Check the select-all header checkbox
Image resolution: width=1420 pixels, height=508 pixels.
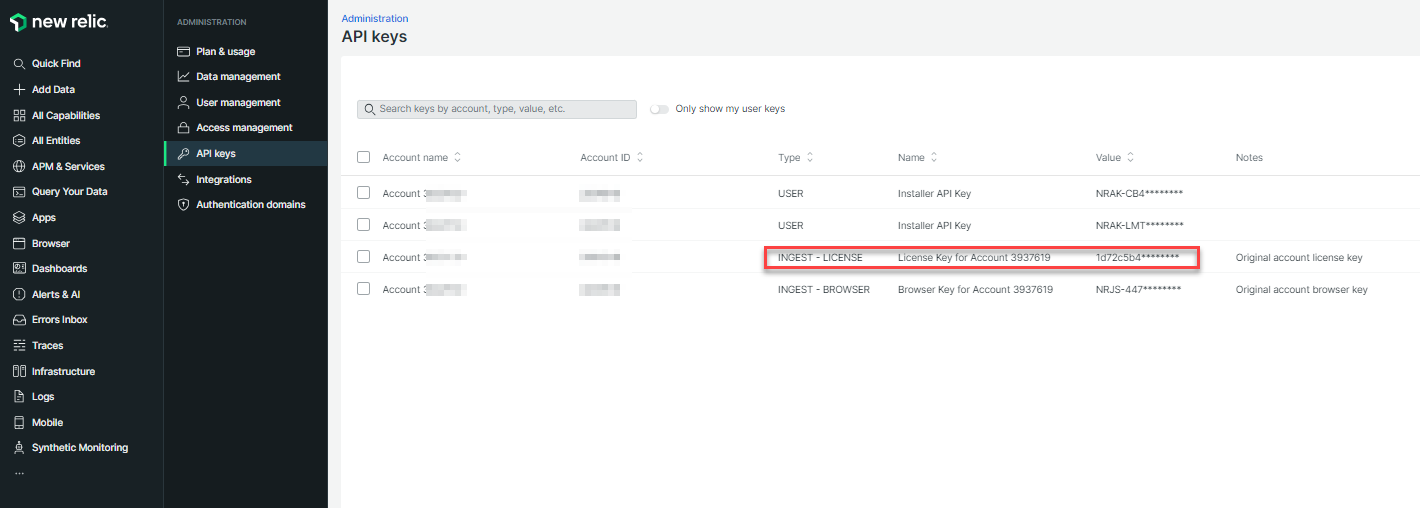click(363, 157)
